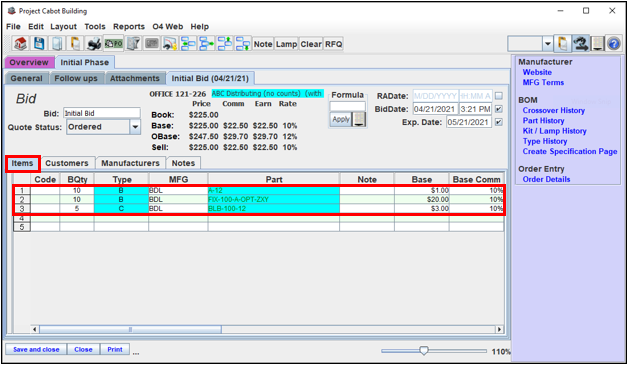Click the Clear toolbar button
This screenshot has height=366, width=628.
pos(311,44)
